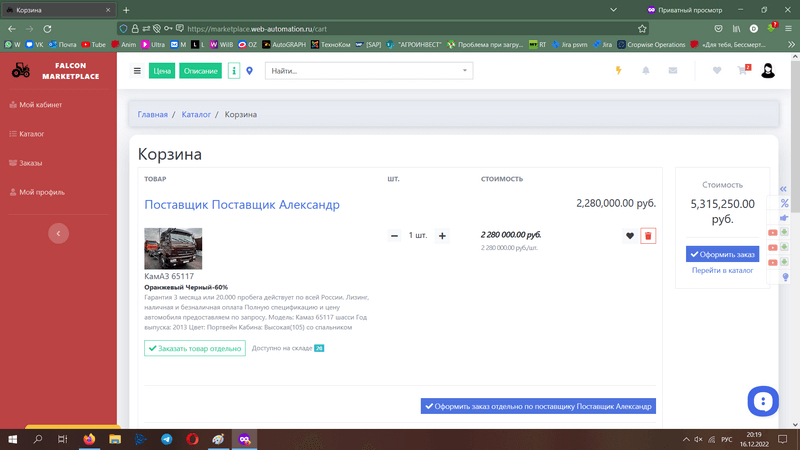Viewport: 800px width, 450px height.
Task: Click the green info icon button
Action: (234, 71)
